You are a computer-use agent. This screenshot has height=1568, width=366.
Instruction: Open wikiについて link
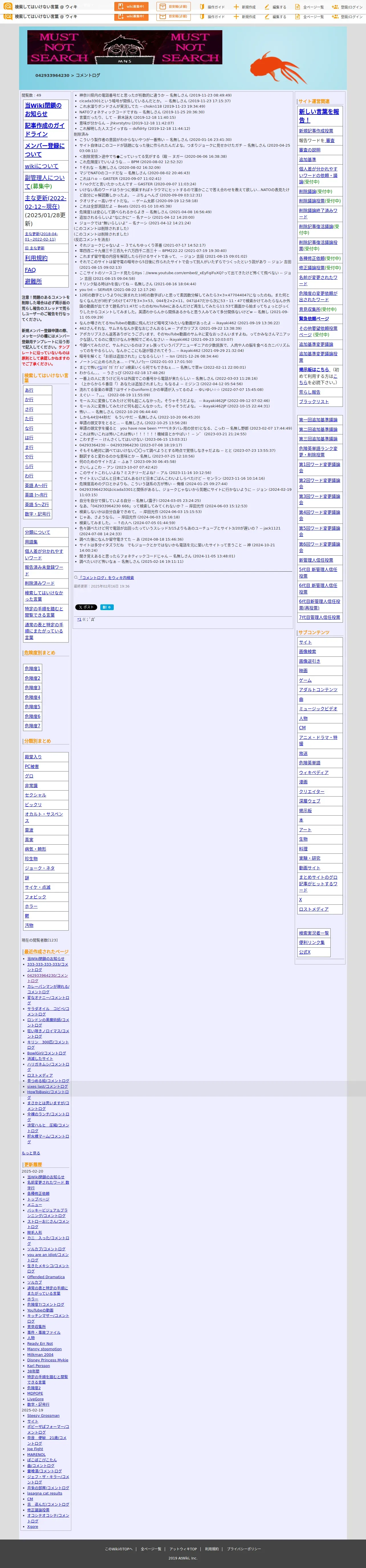click(x=41, y=166)
